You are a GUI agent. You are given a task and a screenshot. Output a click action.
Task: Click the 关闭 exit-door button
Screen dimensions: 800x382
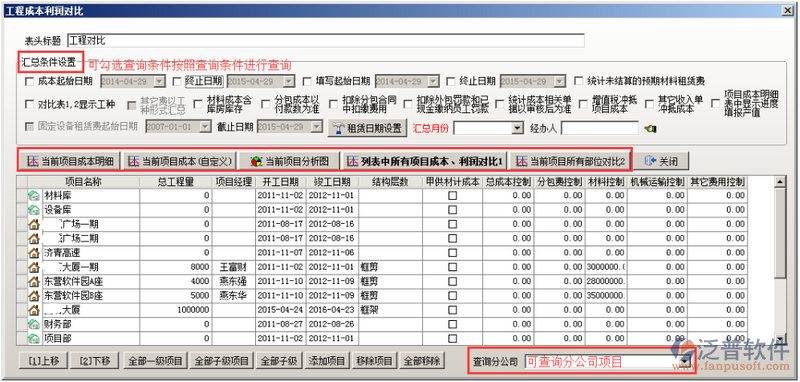click(661, 161)
